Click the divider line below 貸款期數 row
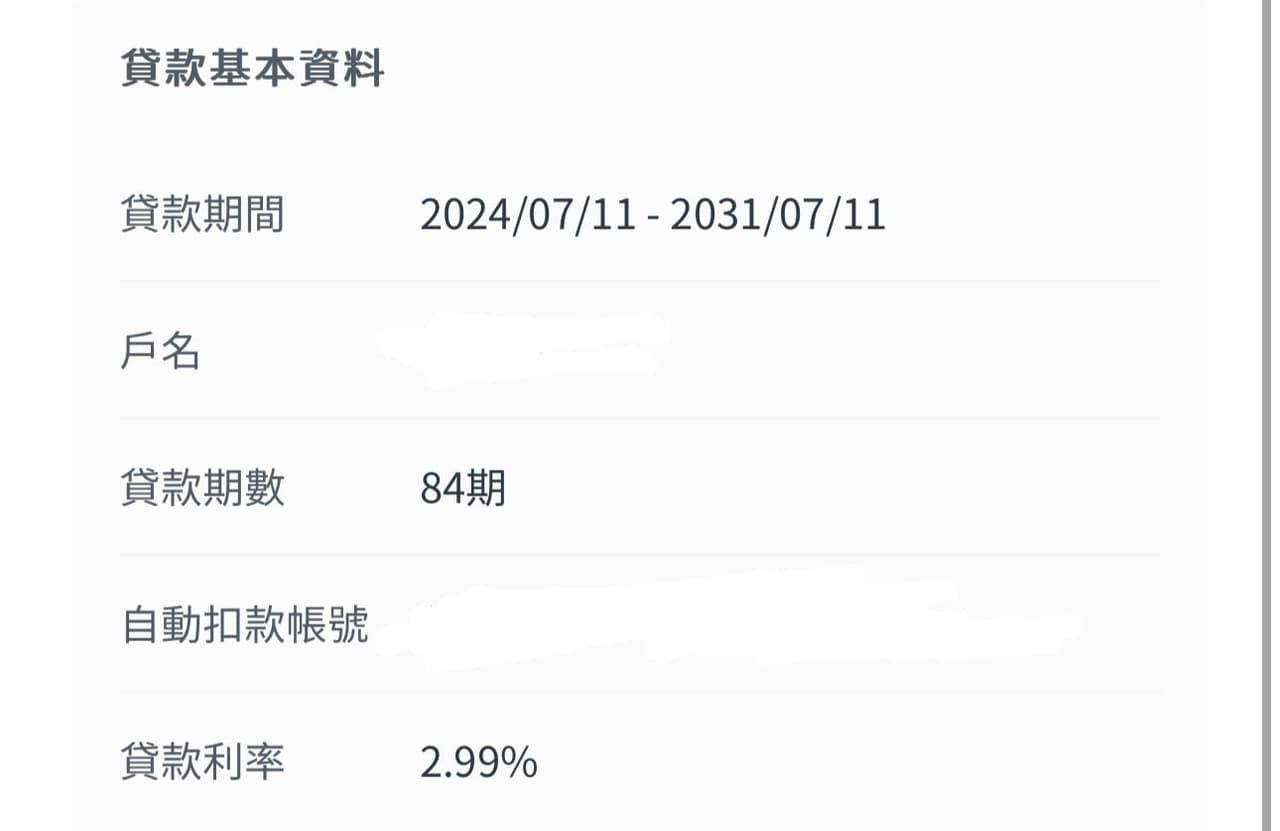1280x831 pixels. coord(640,555)
